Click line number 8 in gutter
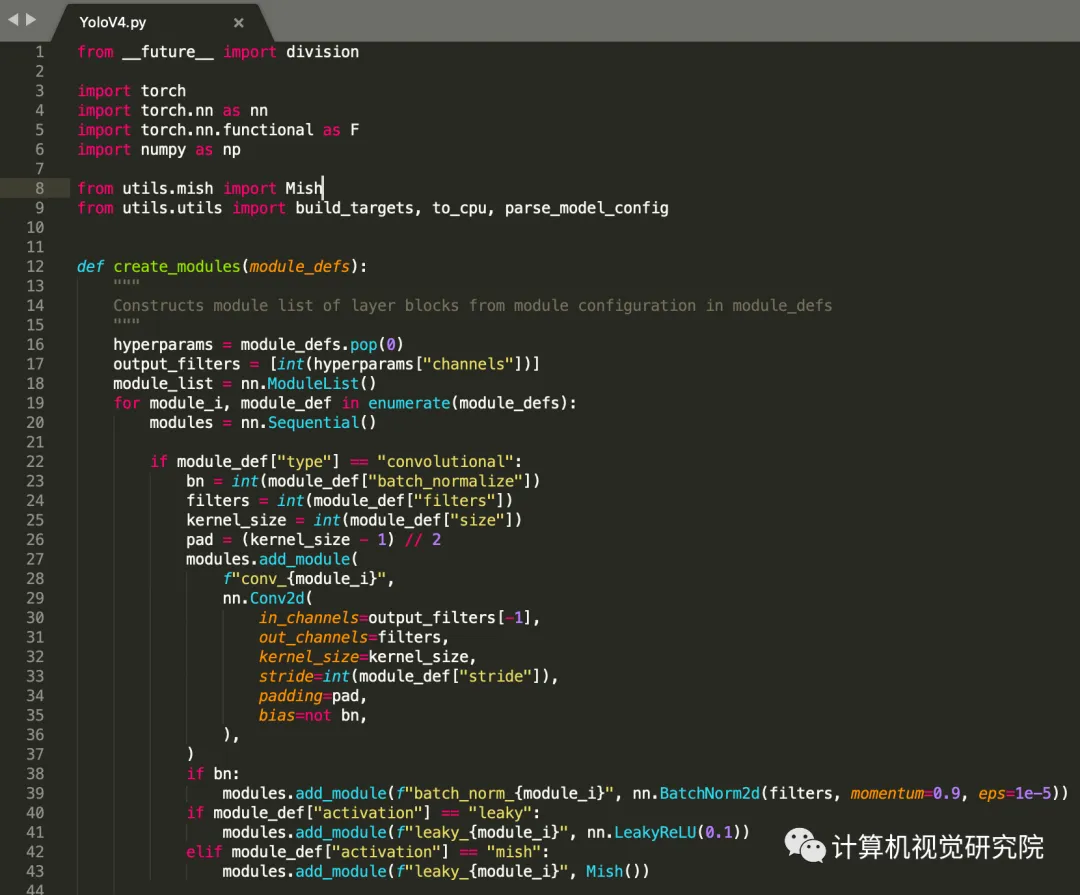 pyautogui.click(x=39, y=188)
